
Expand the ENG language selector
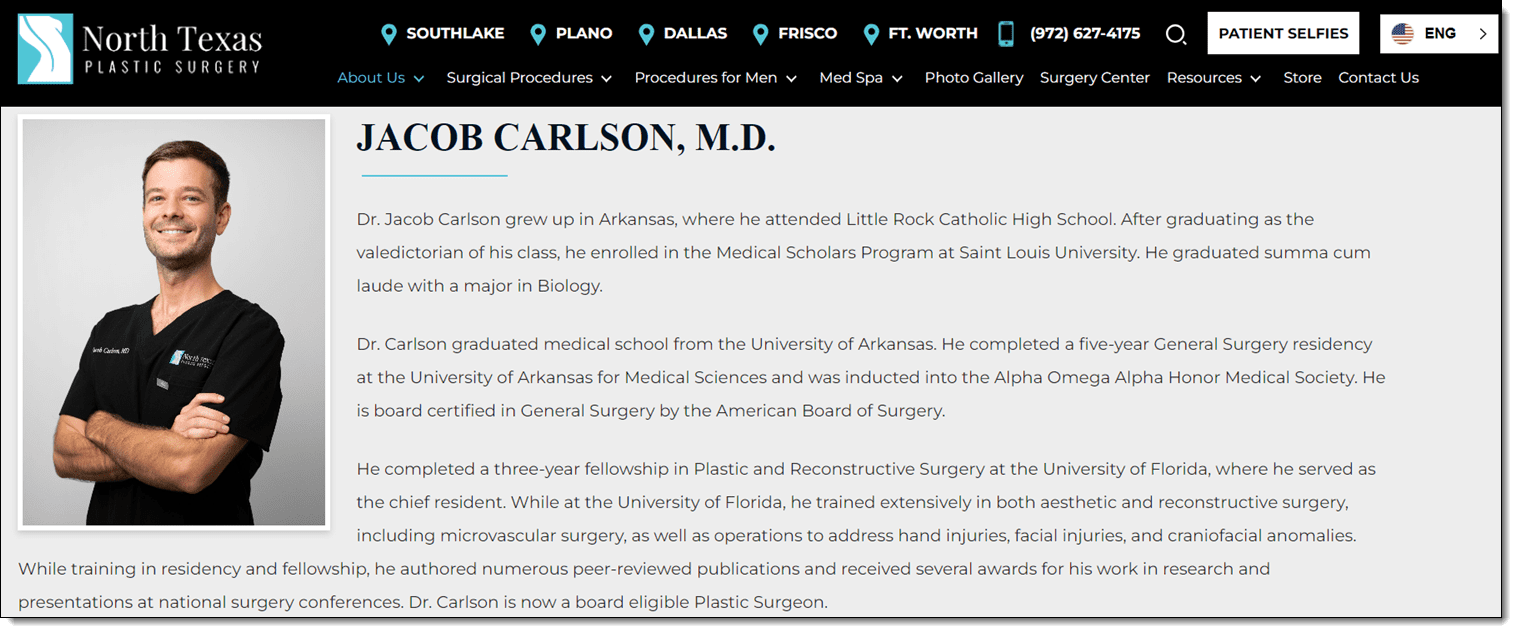1438,33
